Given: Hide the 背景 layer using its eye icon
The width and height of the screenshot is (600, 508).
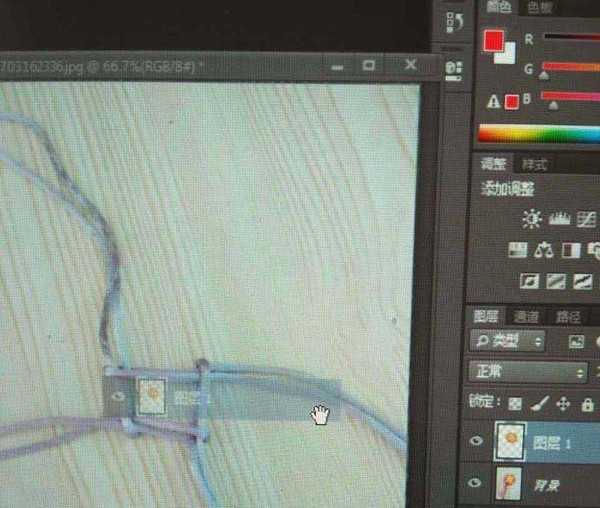Looking at the screenshot, I should (x=474, y=483).
